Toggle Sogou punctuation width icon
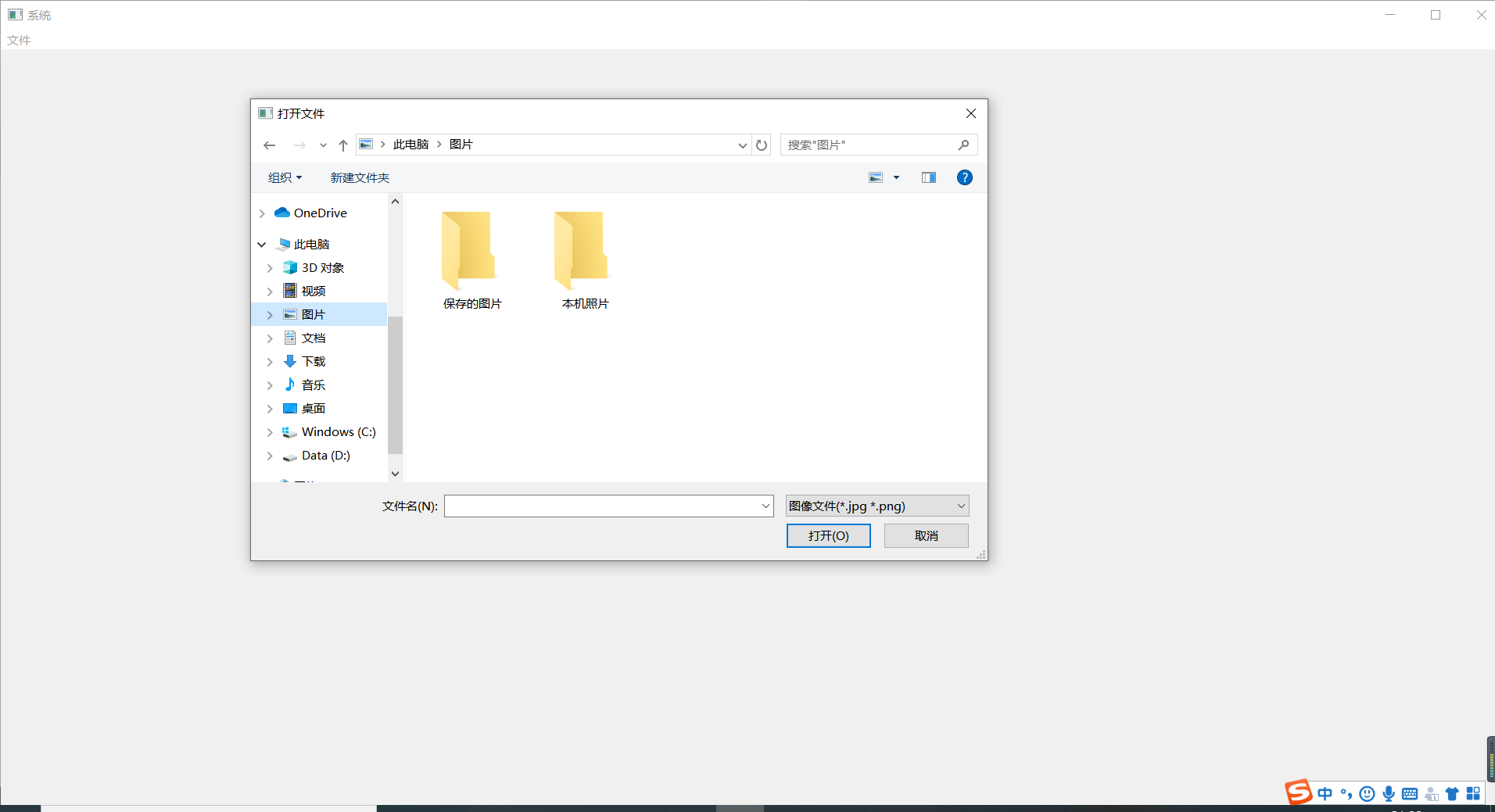The image size is (1495, 812). click(1346, 793)
